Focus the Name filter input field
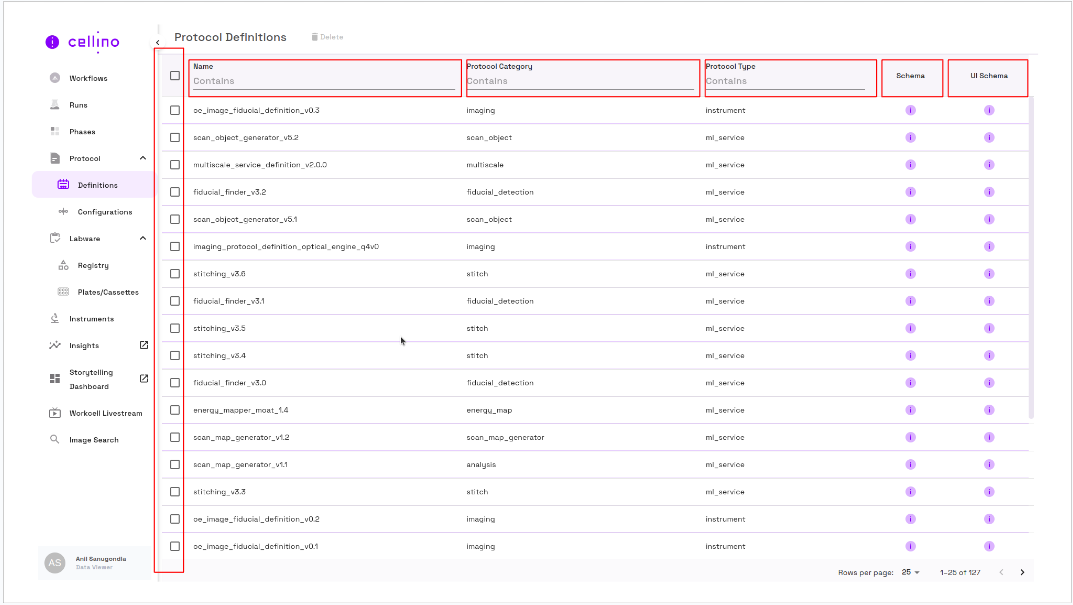This screenshot has height=605, width=1073. point(323,81)
